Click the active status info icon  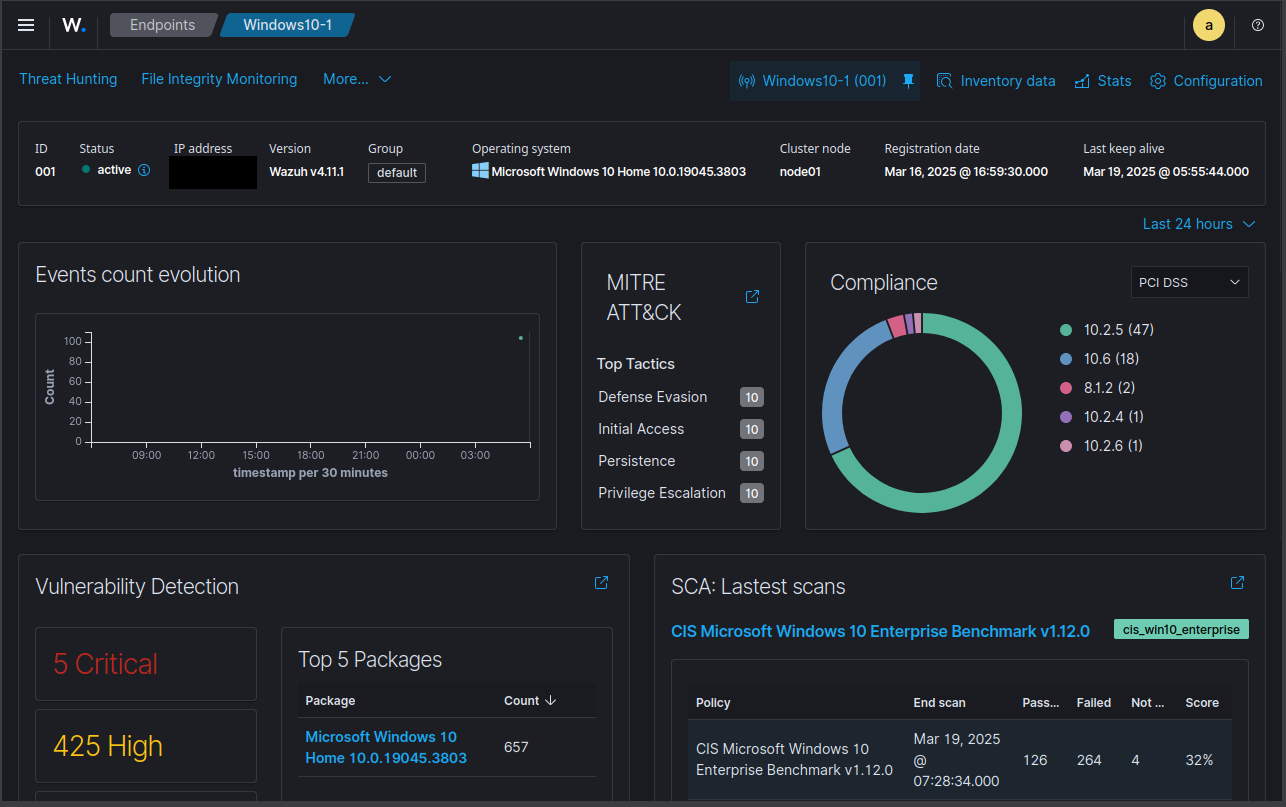tap(144, 170)
